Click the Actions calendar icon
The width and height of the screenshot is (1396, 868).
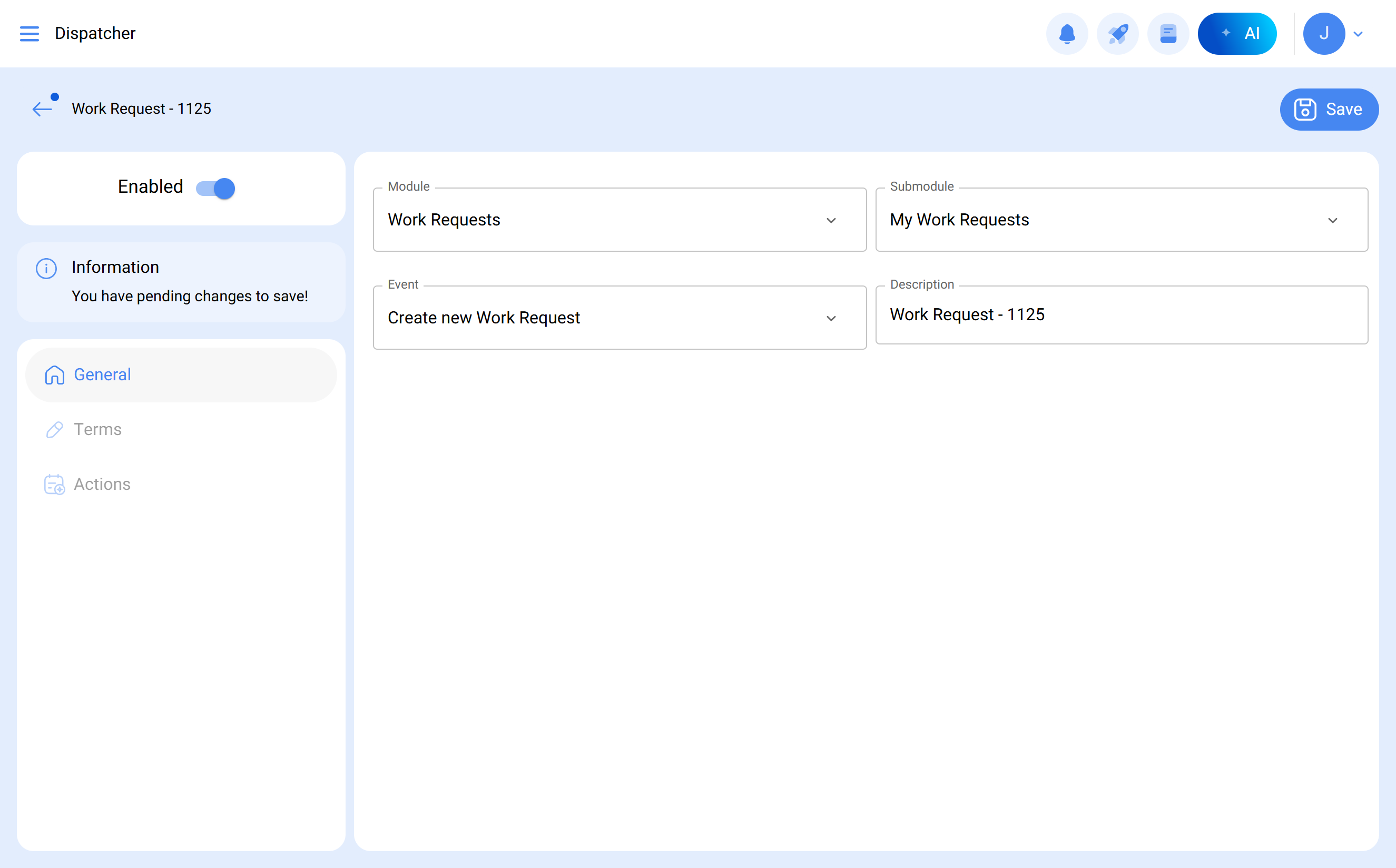point(55,484)
